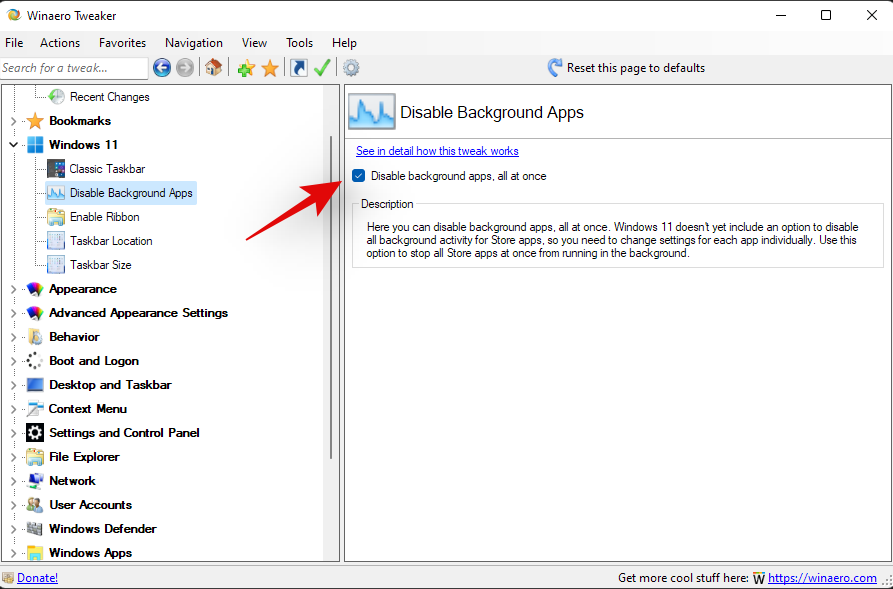Image resolution: width=893 pixels, height=589 pixels.
Task: Click the 'Search for a tweak' field
Action: (74, 68)
